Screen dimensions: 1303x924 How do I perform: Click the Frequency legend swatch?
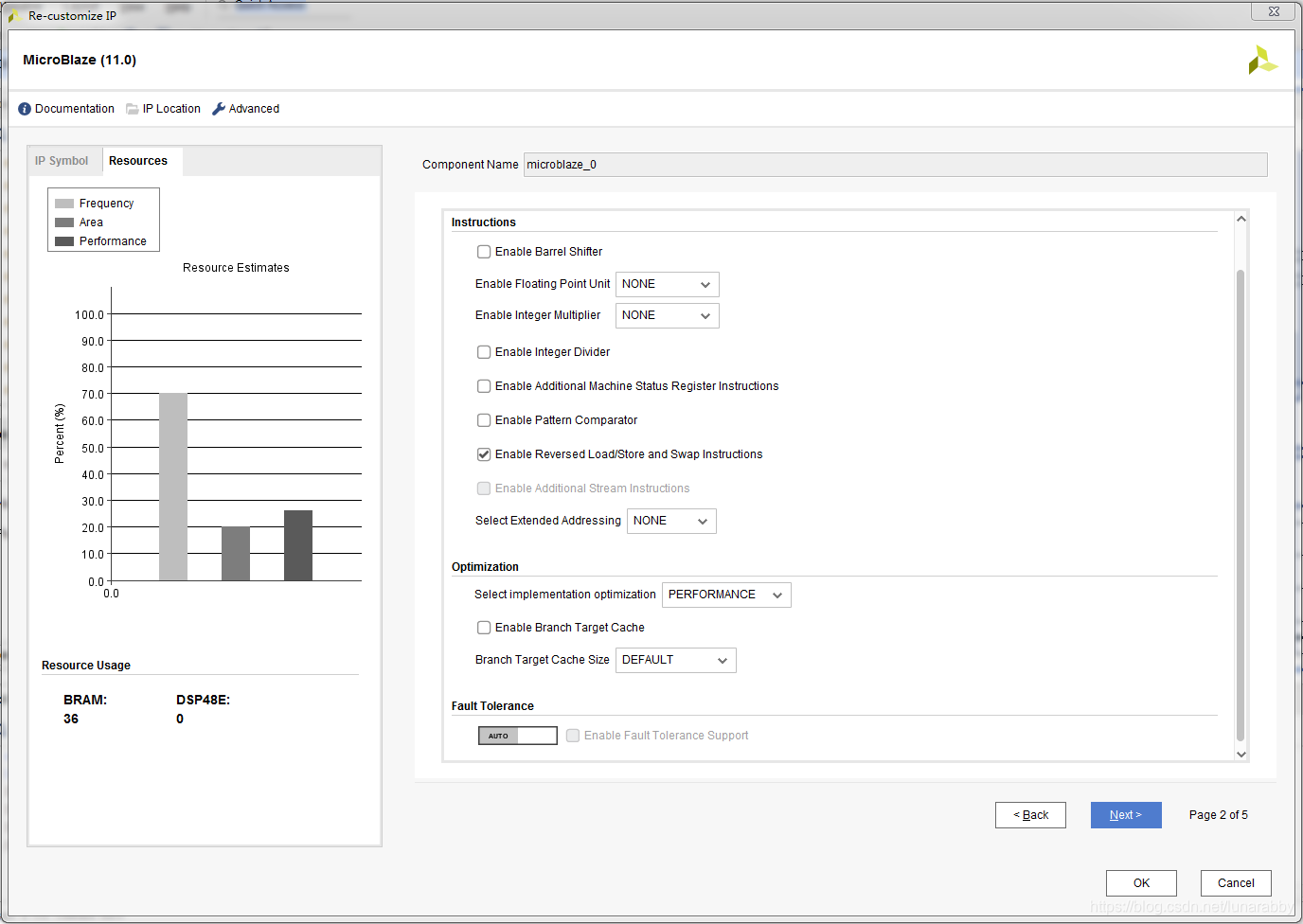[64, 204]
